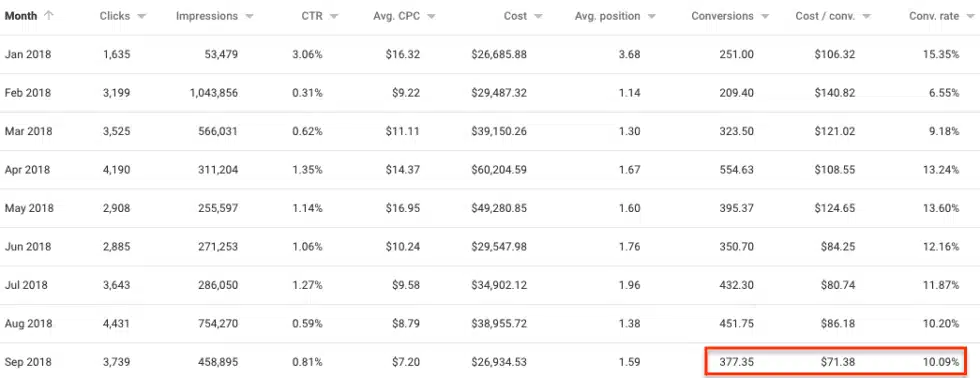The height and width of the screenshot is (378, 980).
Task: Click the $71.38 cost per conversion cell
Action: click(x=838, y=362)
